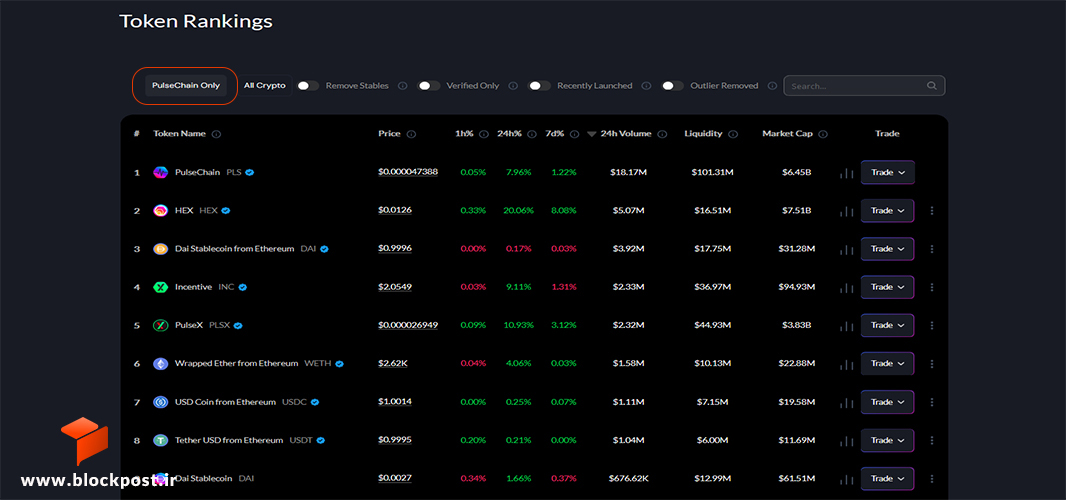Select the PulseChain Only tab
Image resolution: width=1066 pixels, height=500 pixels.
[x=186, y=86]
